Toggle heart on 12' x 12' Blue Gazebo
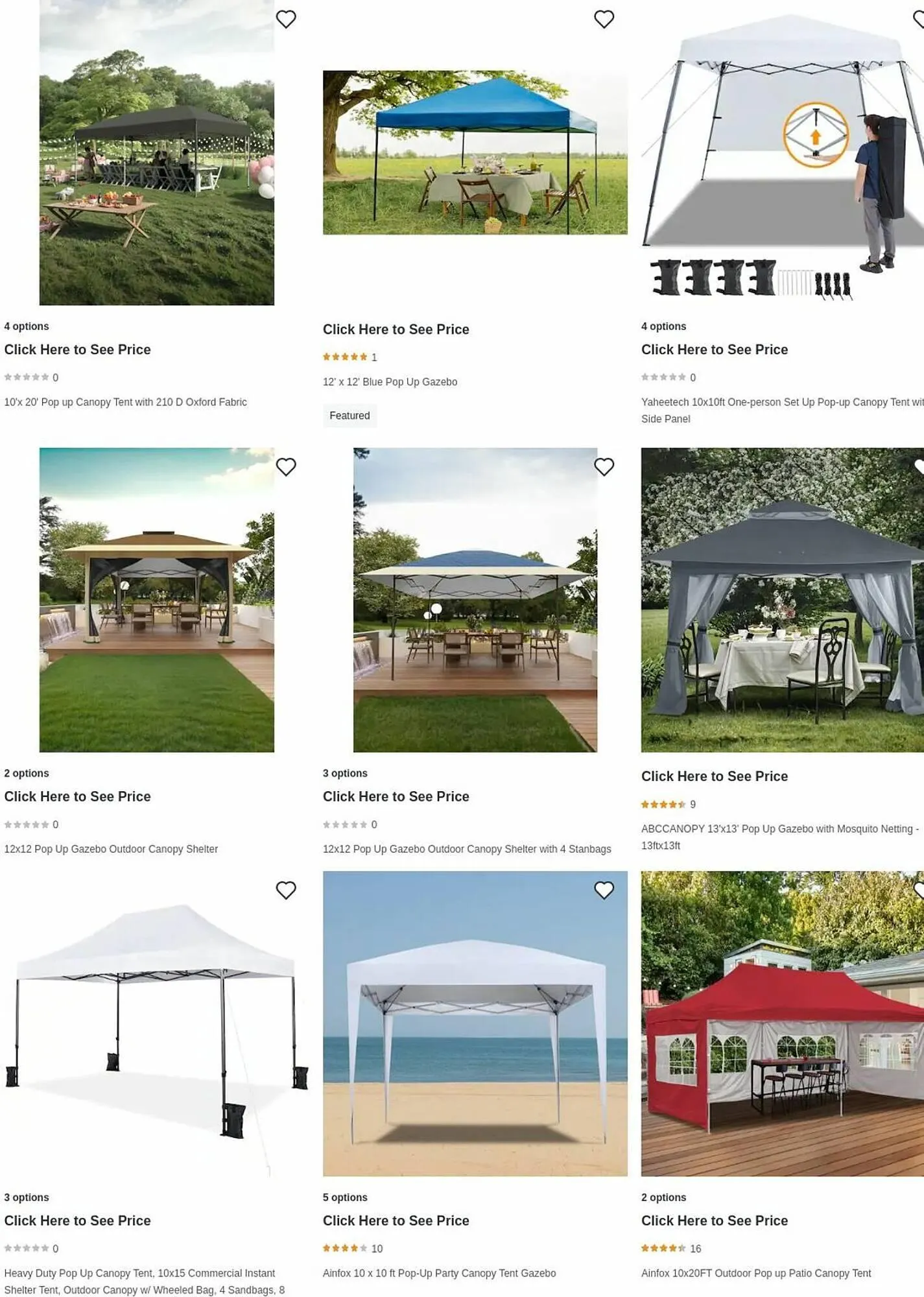924x1297 pixels. coord(604,19)
